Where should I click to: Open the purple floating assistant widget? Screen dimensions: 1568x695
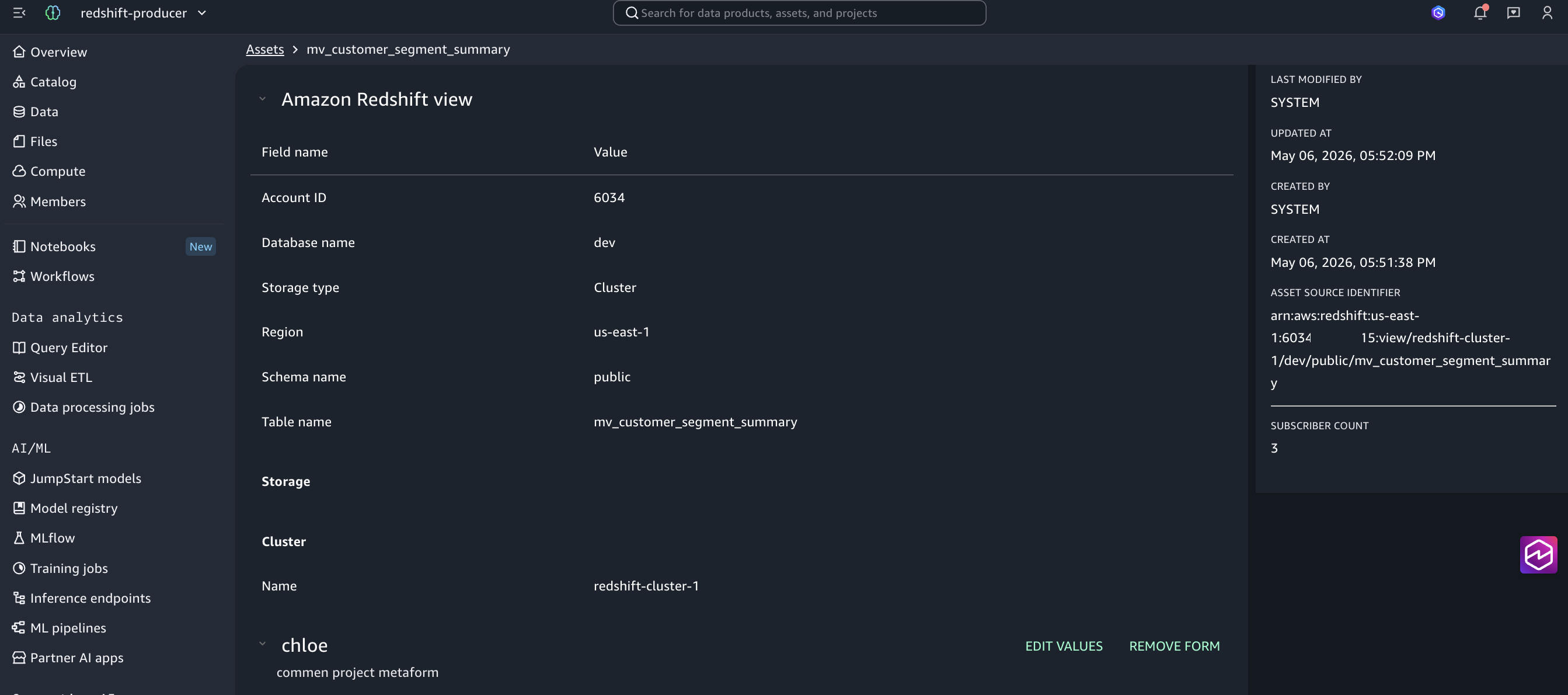click(x=1538, y=555)
